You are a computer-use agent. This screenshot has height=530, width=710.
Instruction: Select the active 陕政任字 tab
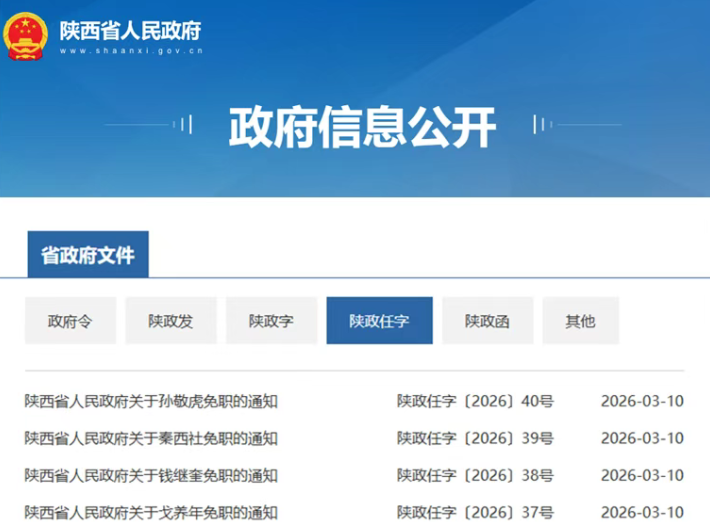[379, 321]
